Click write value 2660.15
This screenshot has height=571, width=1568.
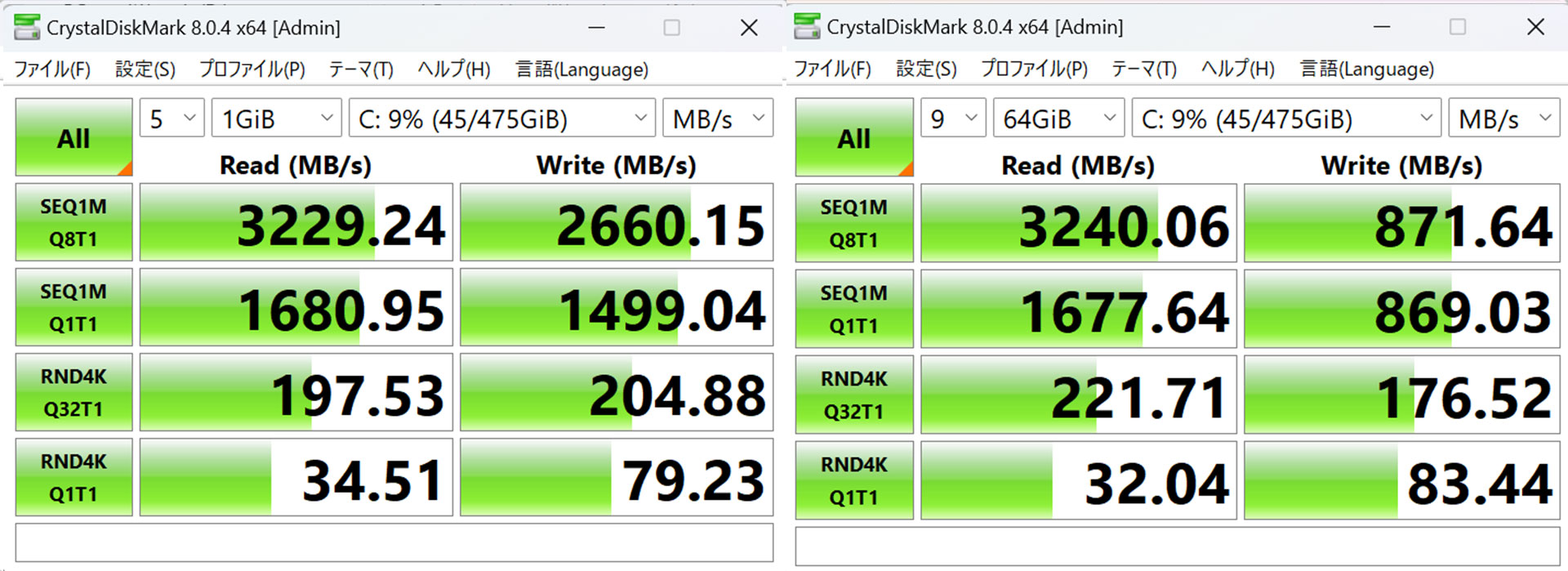coord(617,222)
